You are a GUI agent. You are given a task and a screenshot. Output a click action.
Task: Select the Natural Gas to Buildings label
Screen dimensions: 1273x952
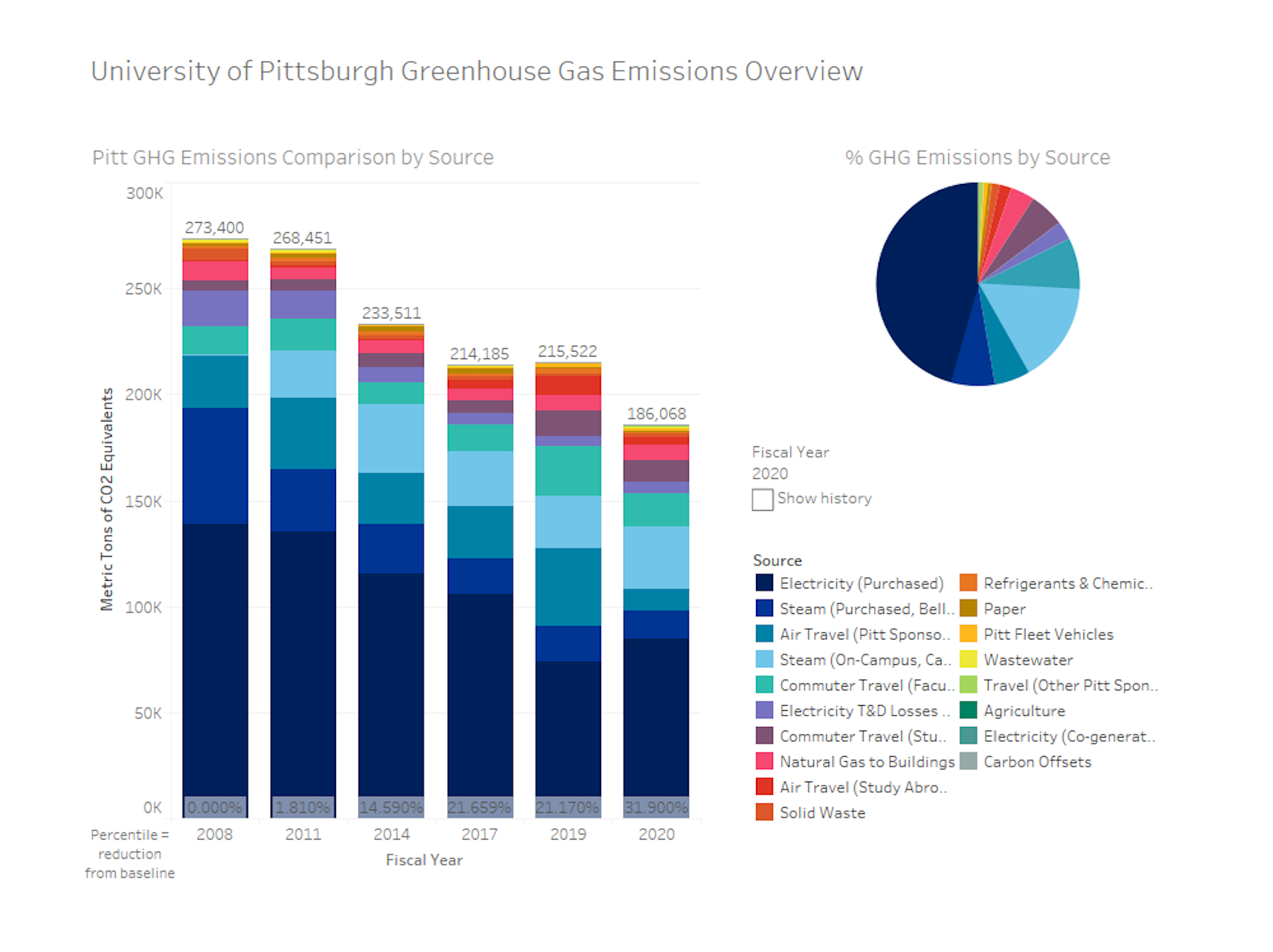tap(867, 762)
